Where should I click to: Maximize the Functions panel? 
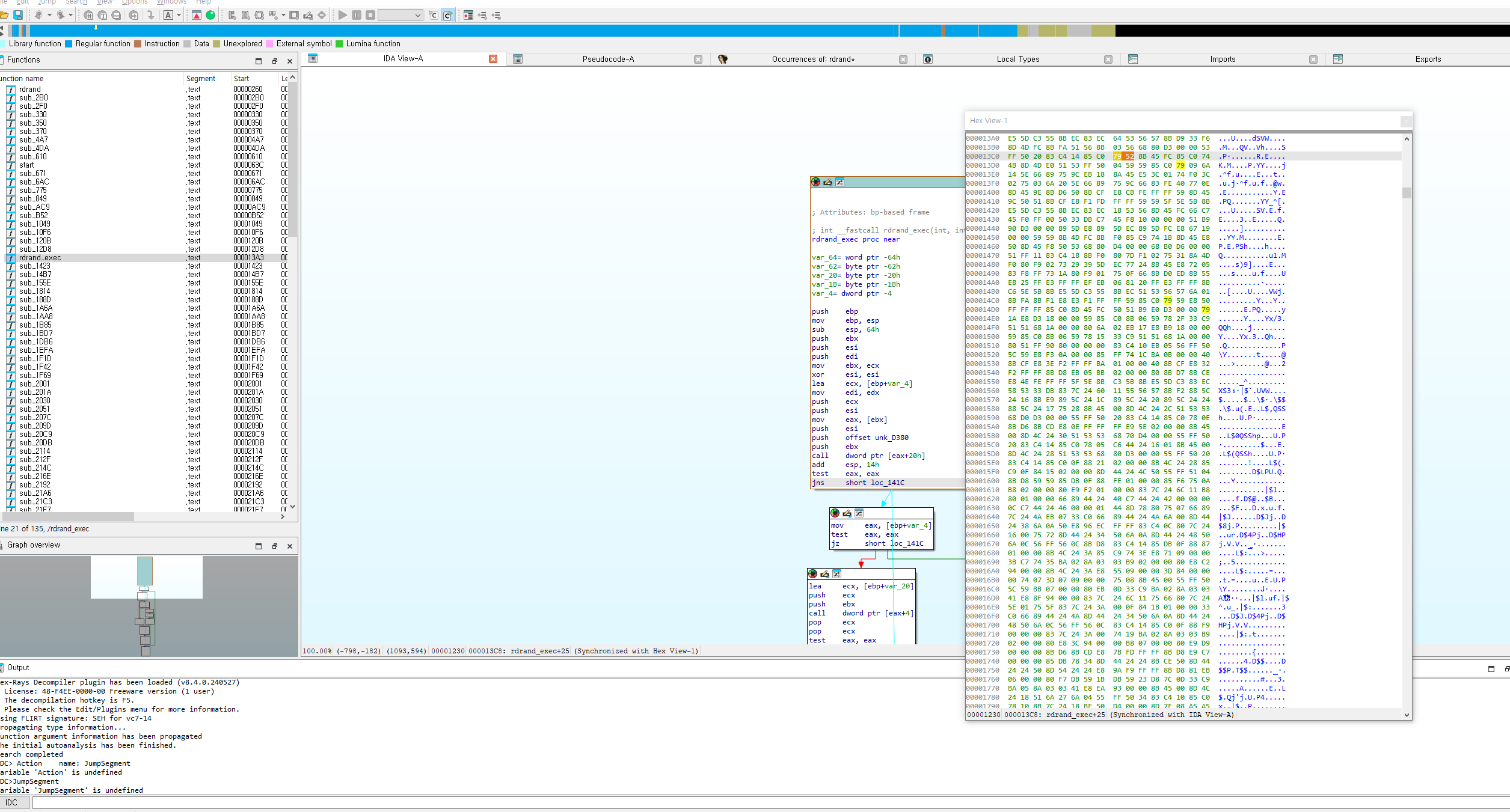point(259,61)
